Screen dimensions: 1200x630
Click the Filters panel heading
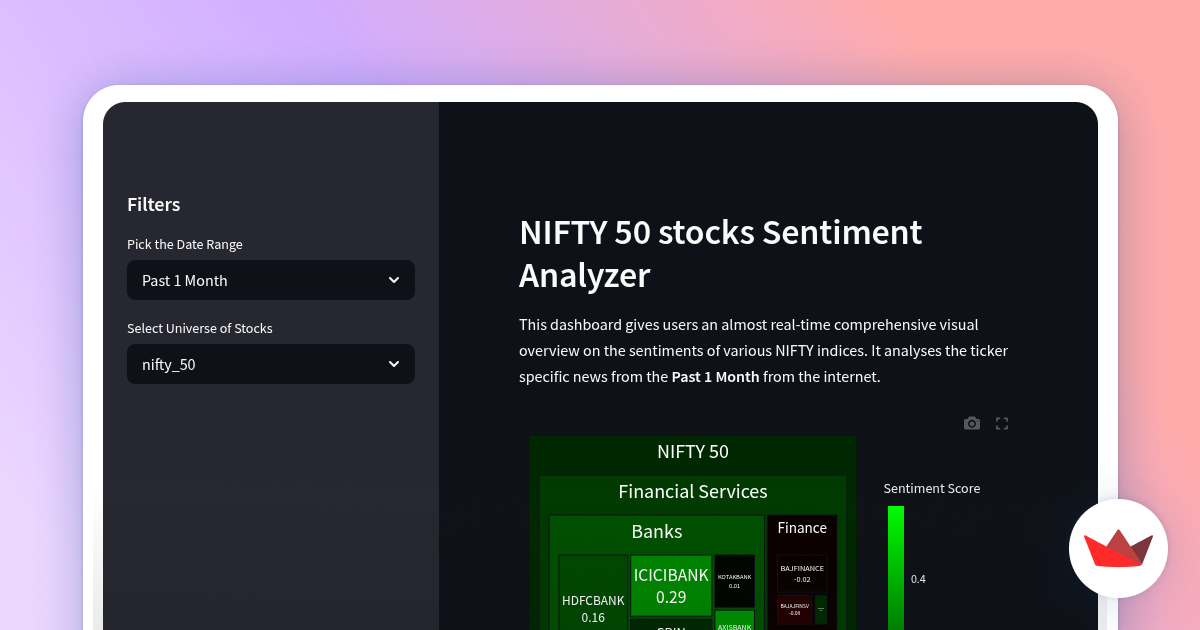click(x=153, y=204)
